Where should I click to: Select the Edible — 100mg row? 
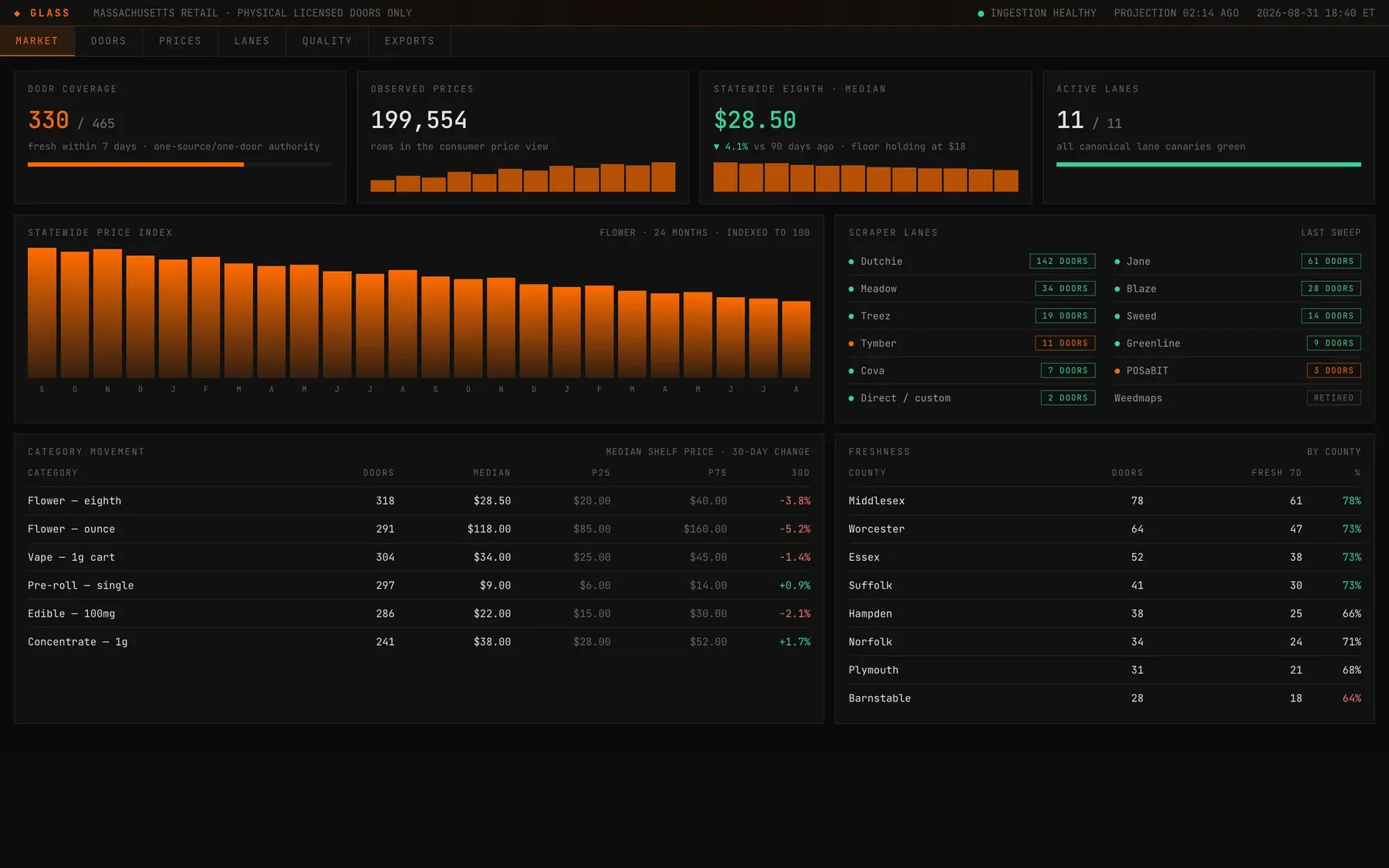tap(419, 613)
